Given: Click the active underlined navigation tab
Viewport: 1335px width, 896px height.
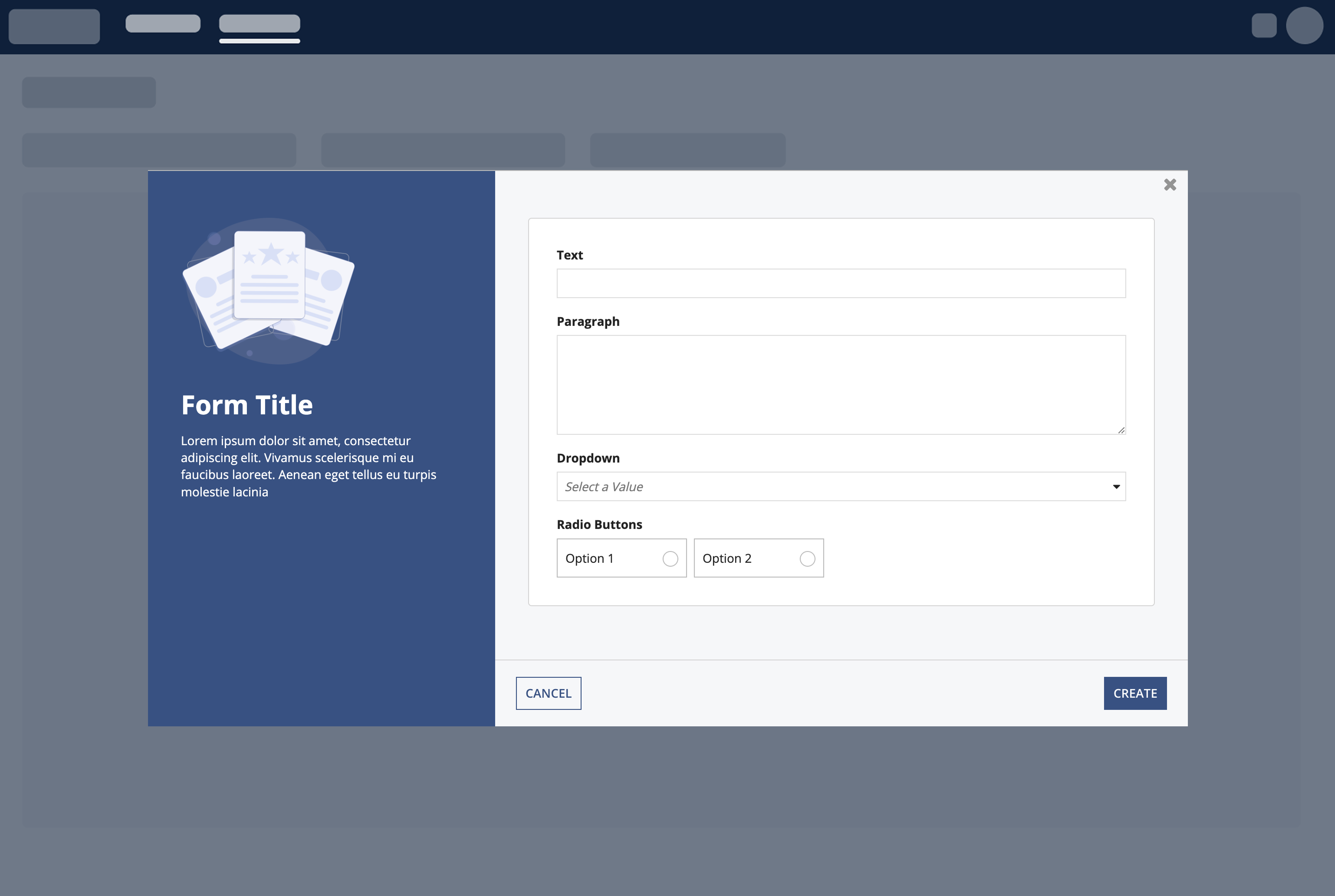Looking at the screenshot, I should click(260, 24).
